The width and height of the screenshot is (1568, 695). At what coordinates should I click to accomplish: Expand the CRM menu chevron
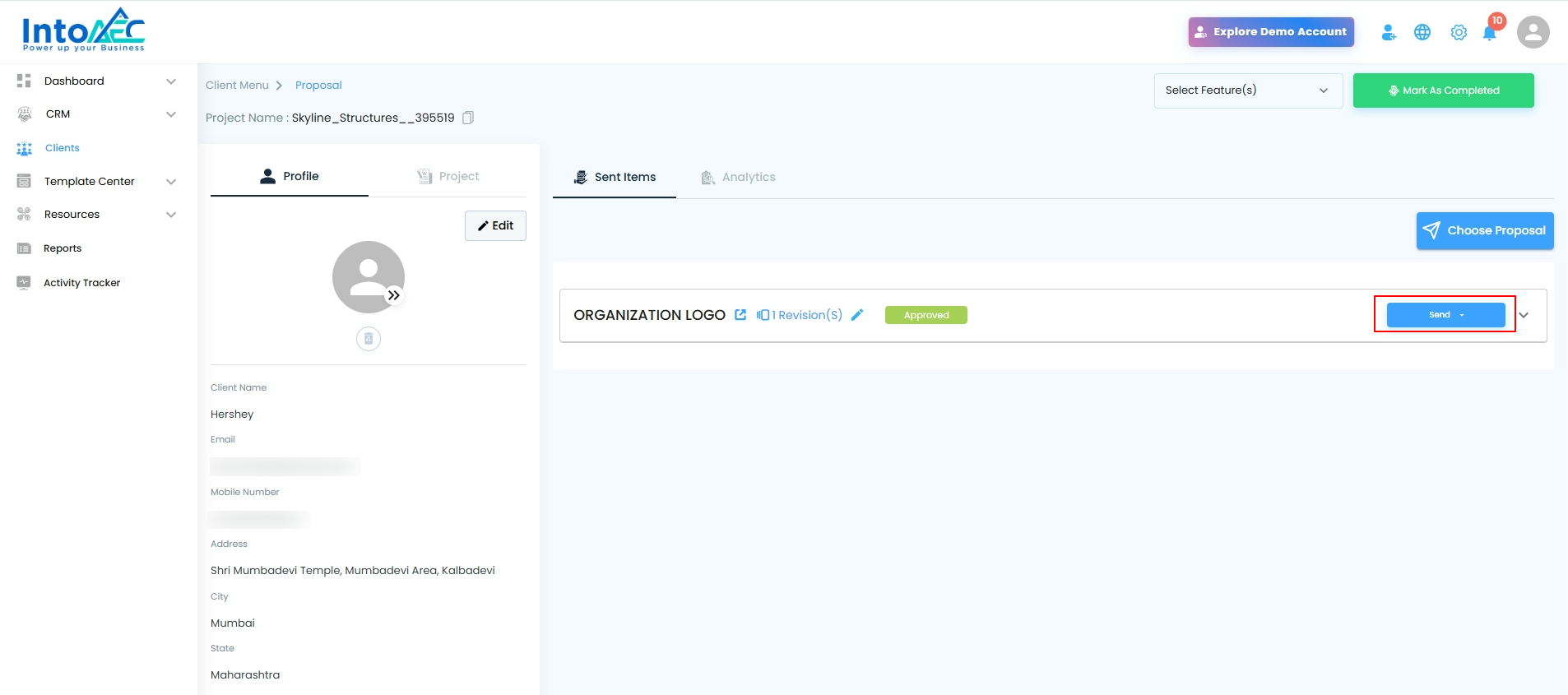pos(171,114)
